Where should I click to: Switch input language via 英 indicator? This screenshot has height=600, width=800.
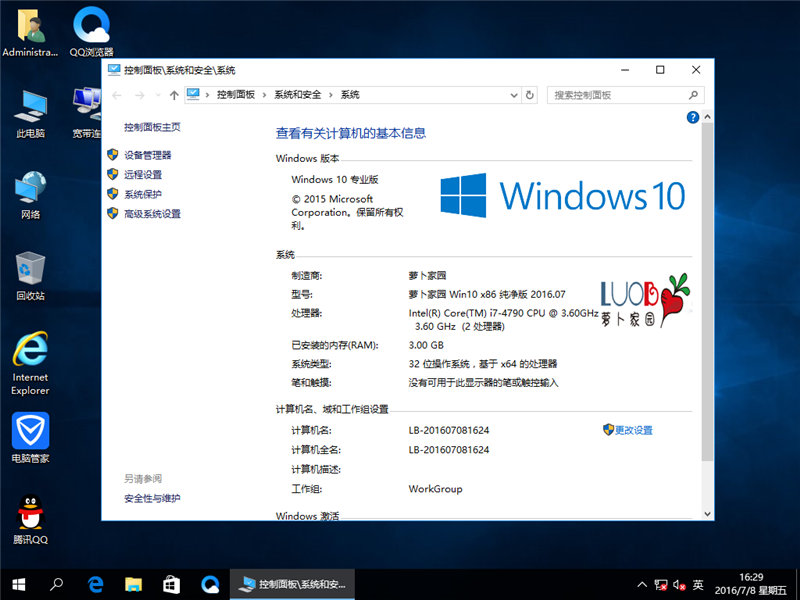(x=698, y=585)
